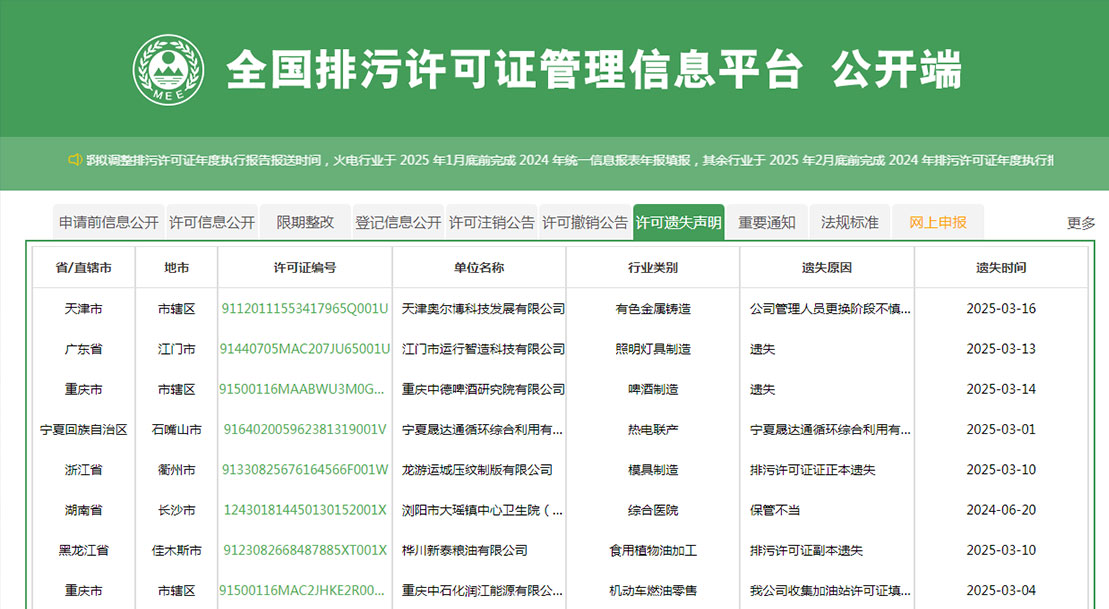This screenshot has height=609, width=1109.
Task: Click the 网上申报 tab
Action: (x=937, y=221)
